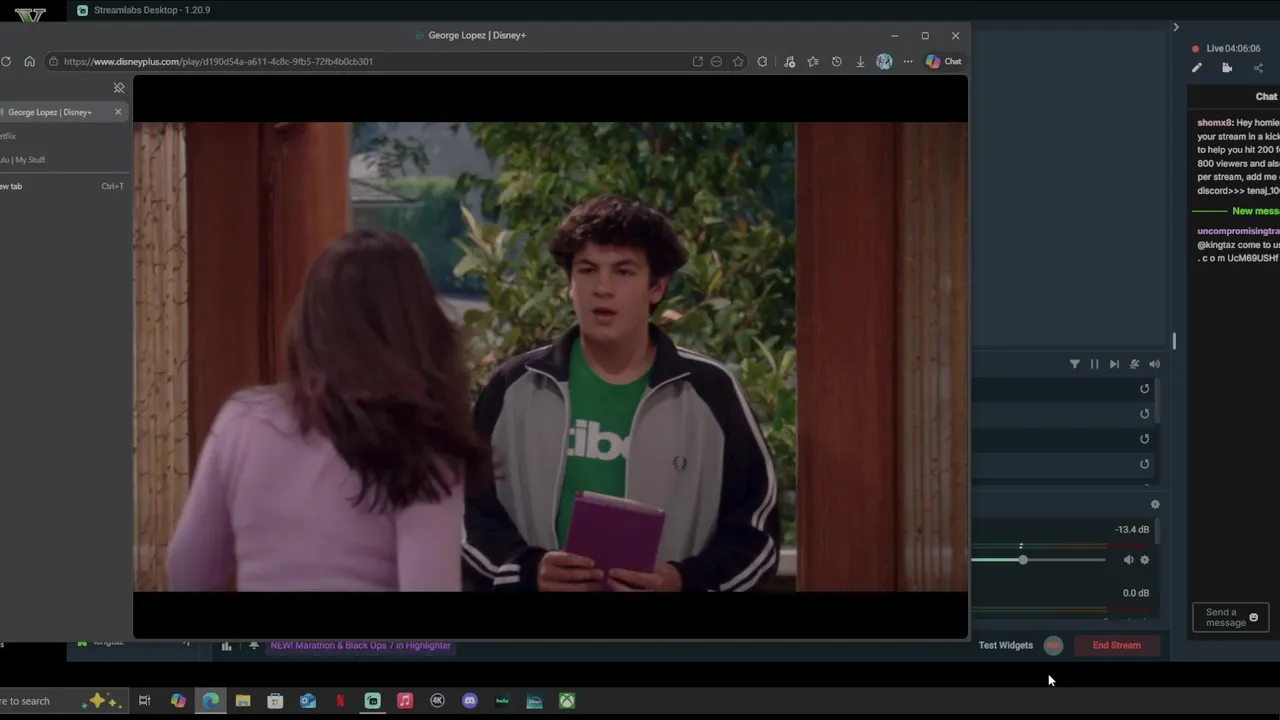Screen dimensions: 1280x720
Task: Share the stream via share icon
Action: pyautogui.click(x=1258, y=68)
